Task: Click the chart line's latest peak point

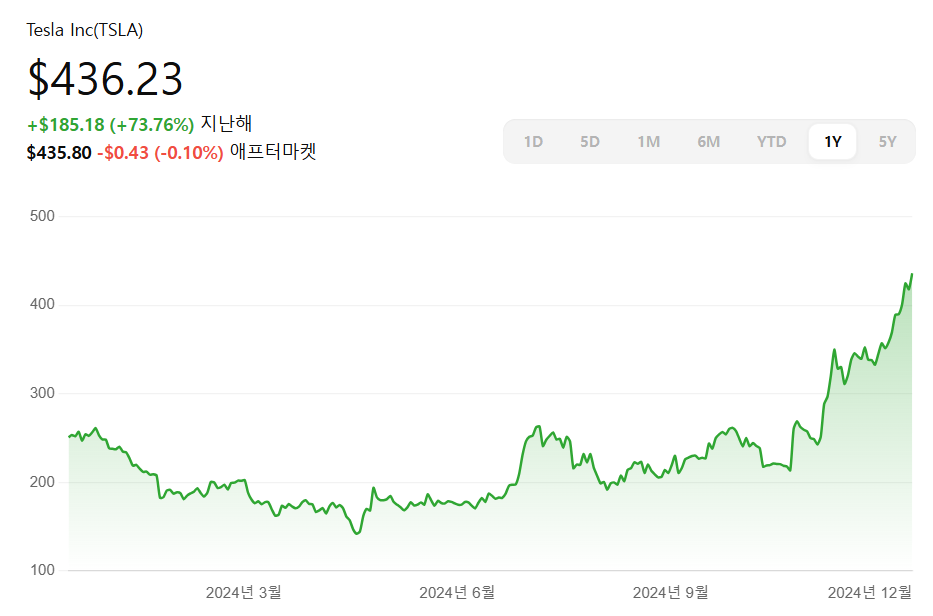Action: pyautogui.click(x=912, y=274)
